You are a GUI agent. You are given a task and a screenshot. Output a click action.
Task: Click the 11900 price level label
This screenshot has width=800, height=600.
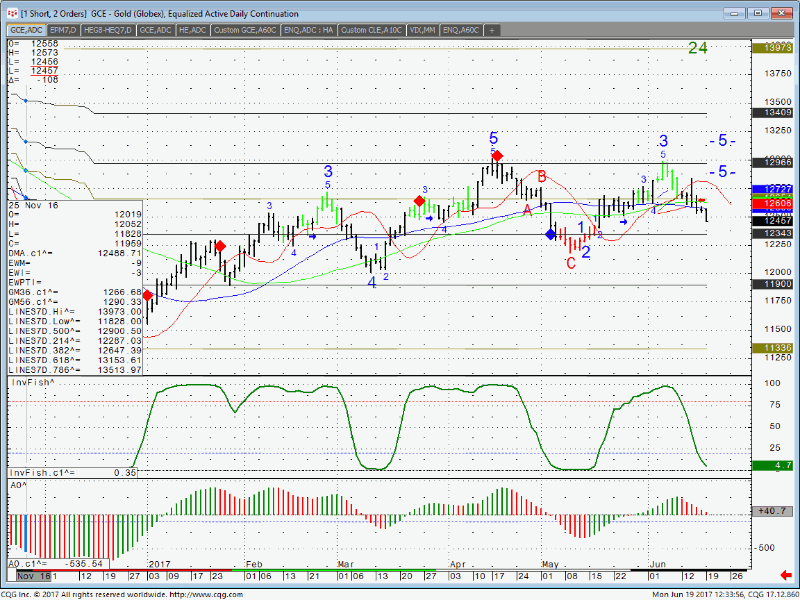coord(772,284)
